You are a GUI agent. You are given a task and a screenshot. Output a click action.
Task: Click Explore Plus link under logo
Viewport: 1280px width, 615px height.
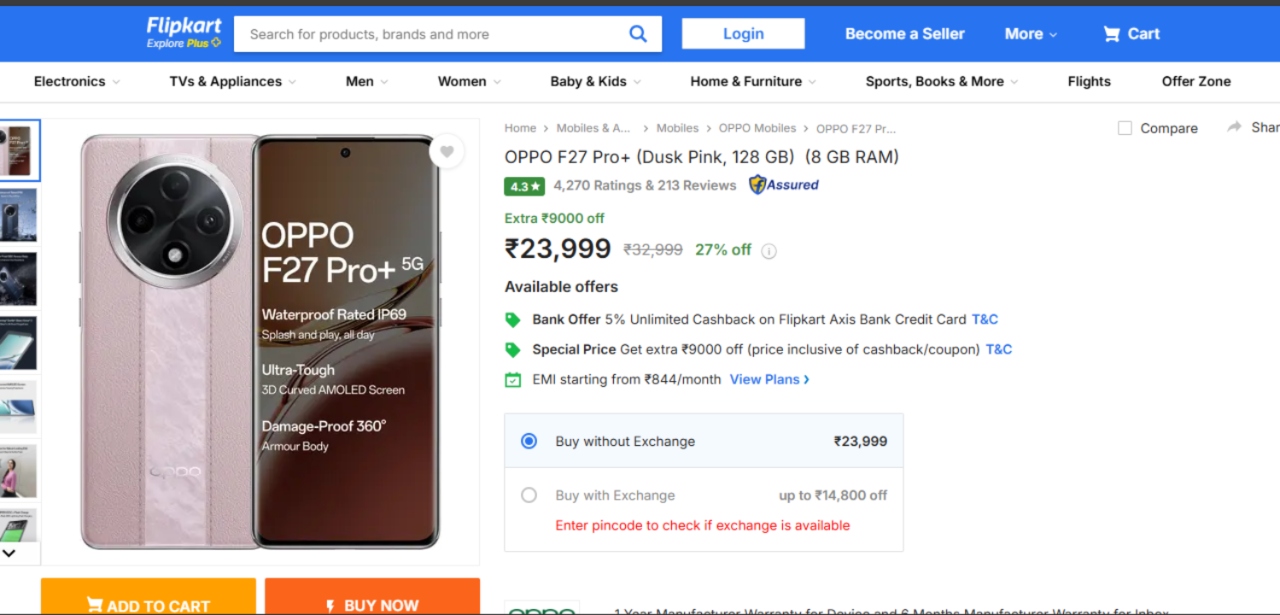pyautogui.click(x=184, y=43)
